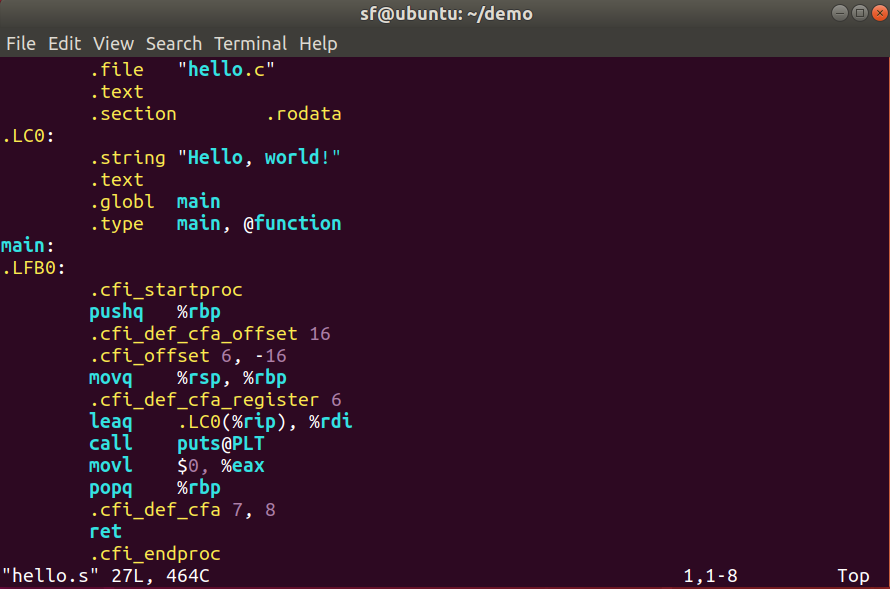Click the .string directive
The height and width of the screenshot is (589, 890).
tap(128, 158)
